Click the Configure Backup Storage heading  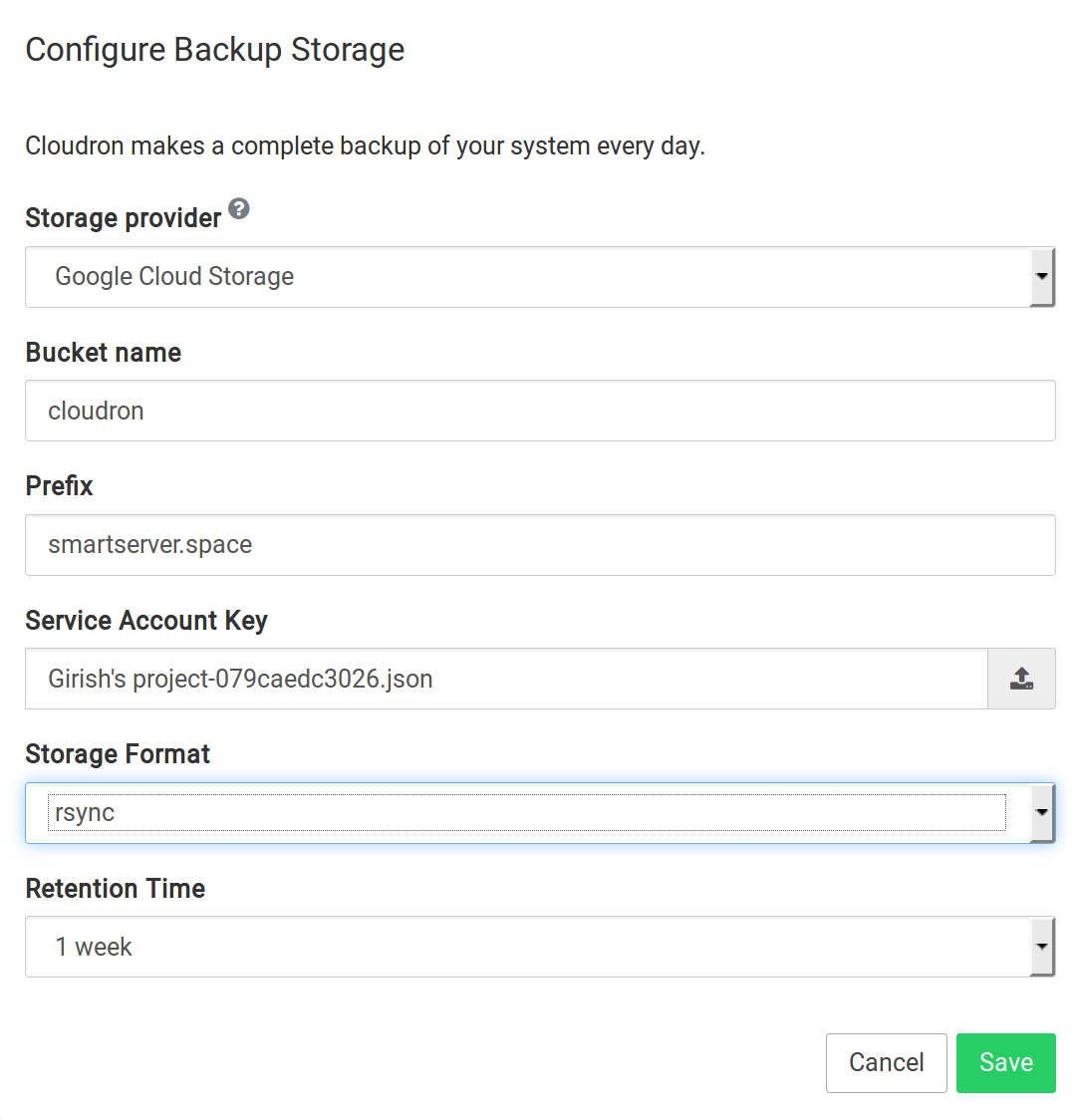point(215,50)
